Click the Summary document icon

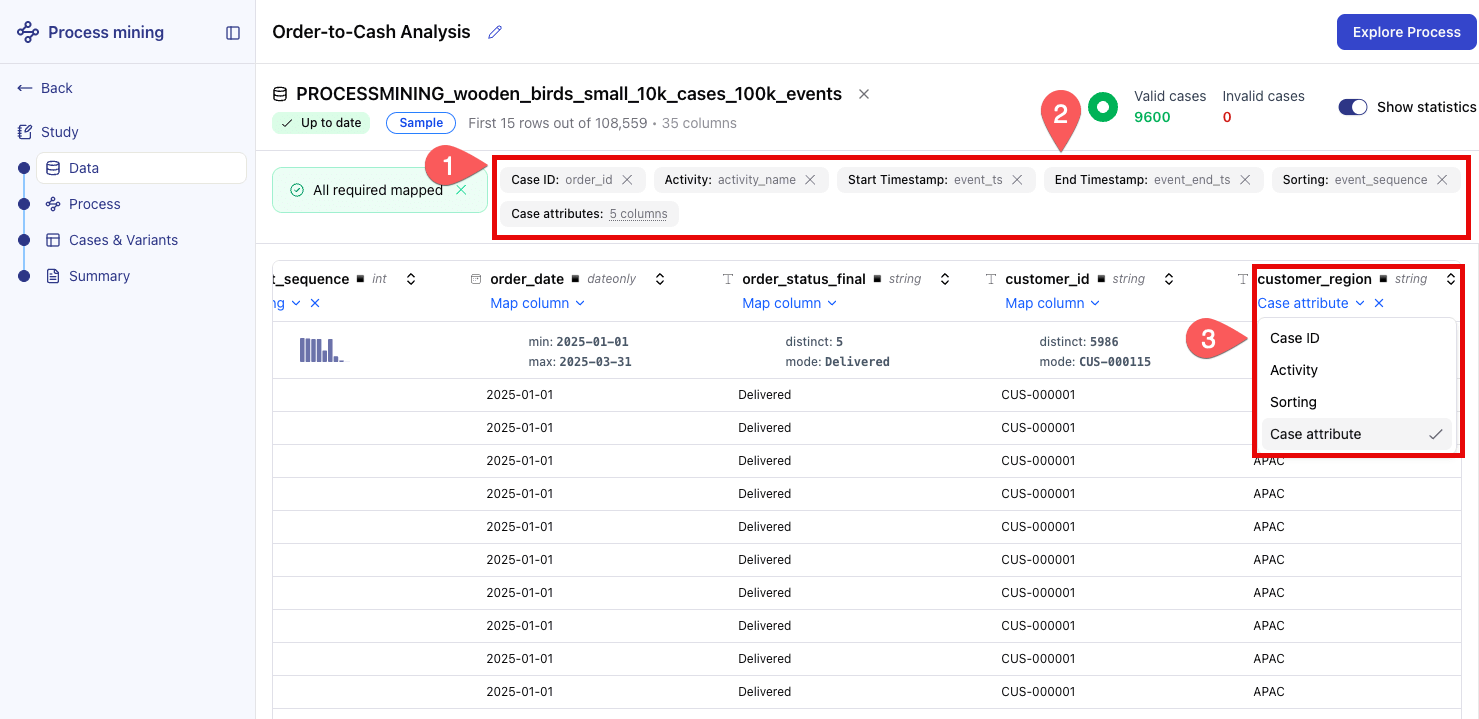(x=53, y=276)
